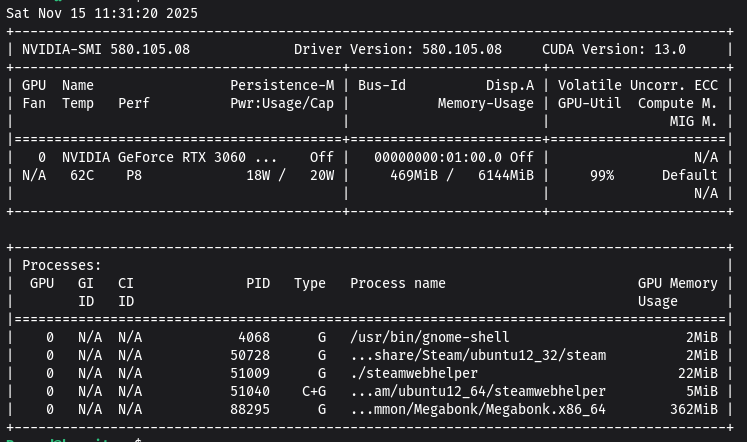The height and width of the screenshot is (442, 747).
Task: Click the timestamp Sat Nov 15 line
Action: pyautogui.click(x=102, y=13)
